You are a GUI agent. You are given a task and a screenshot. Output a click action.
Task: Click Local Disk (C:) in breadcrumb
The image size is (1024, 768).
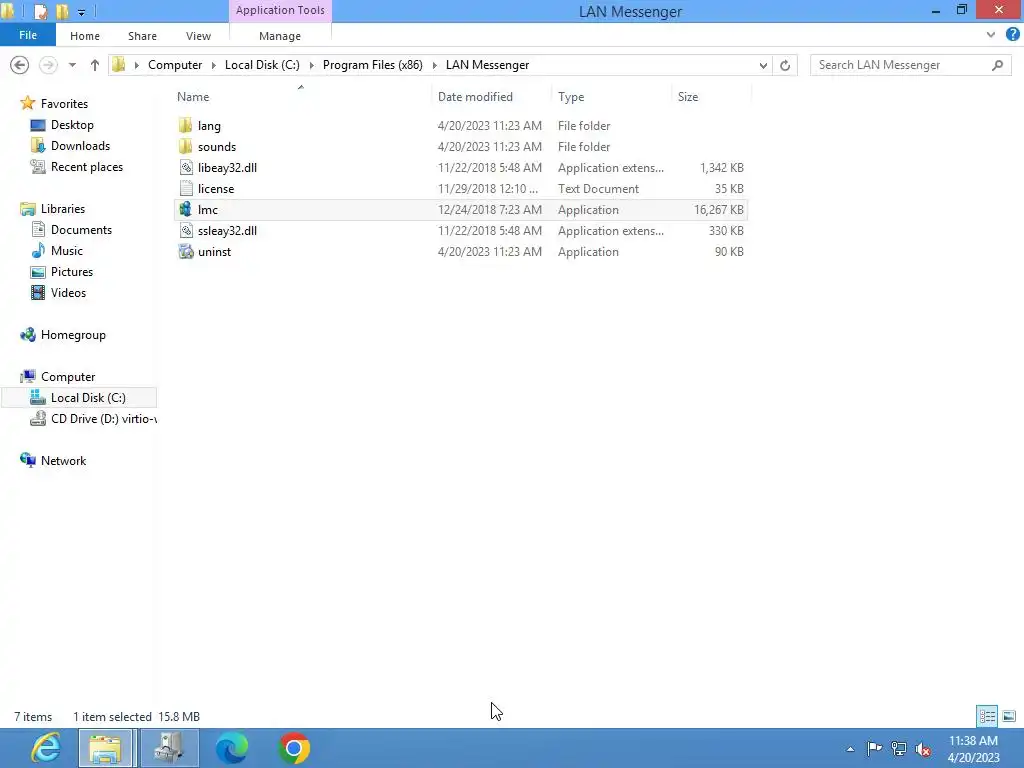262,65
